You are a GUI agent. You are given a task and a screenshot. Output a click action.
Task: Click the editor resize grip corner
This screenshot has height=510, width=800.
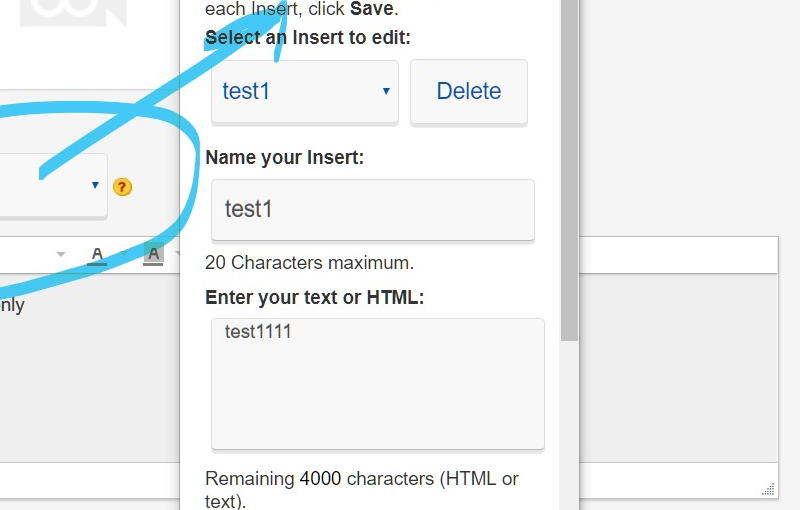click(x=768, y=489)
